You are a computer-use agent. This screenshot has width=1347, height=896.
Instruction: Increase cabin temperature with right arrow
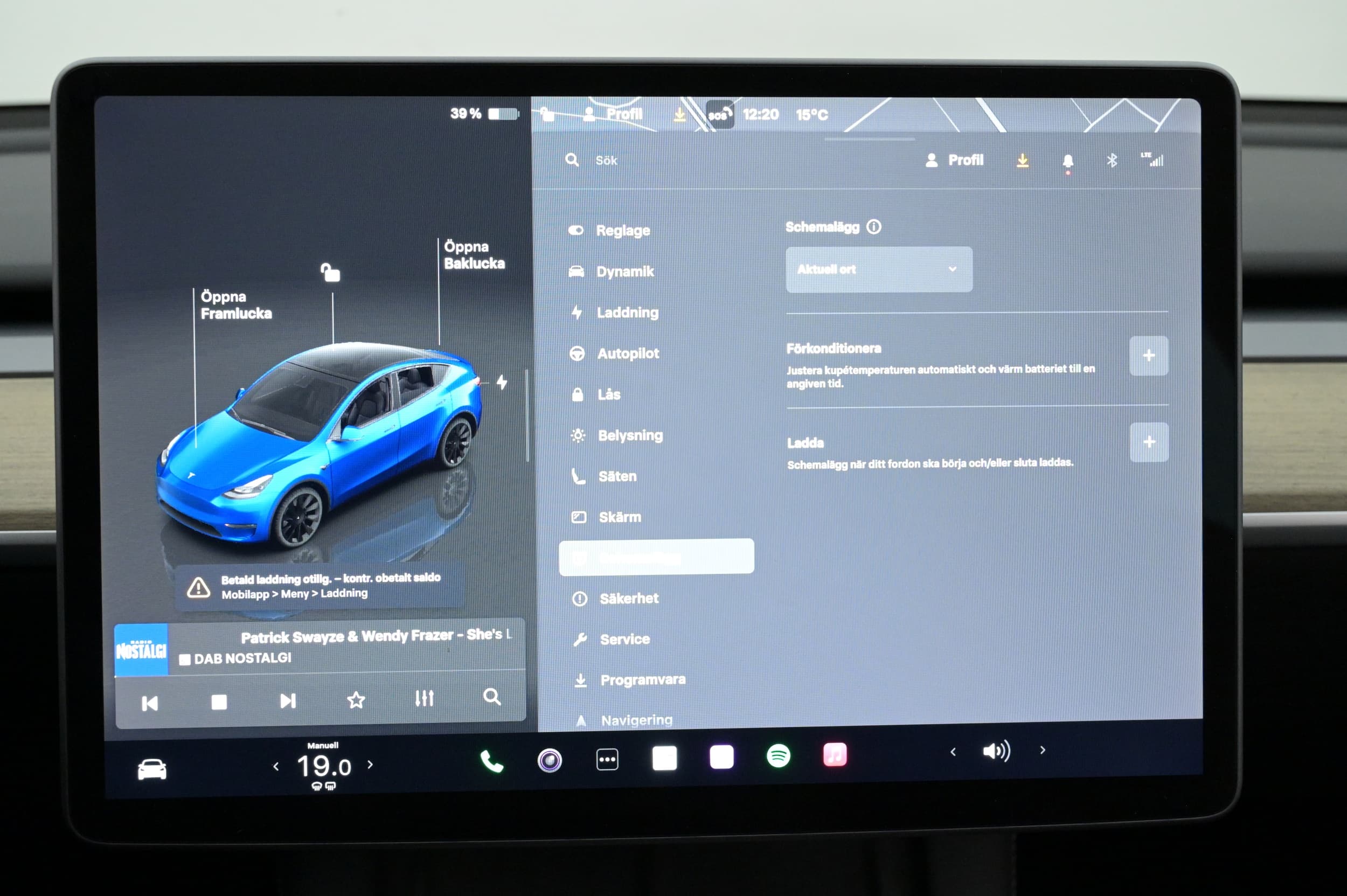pos(370,765)
